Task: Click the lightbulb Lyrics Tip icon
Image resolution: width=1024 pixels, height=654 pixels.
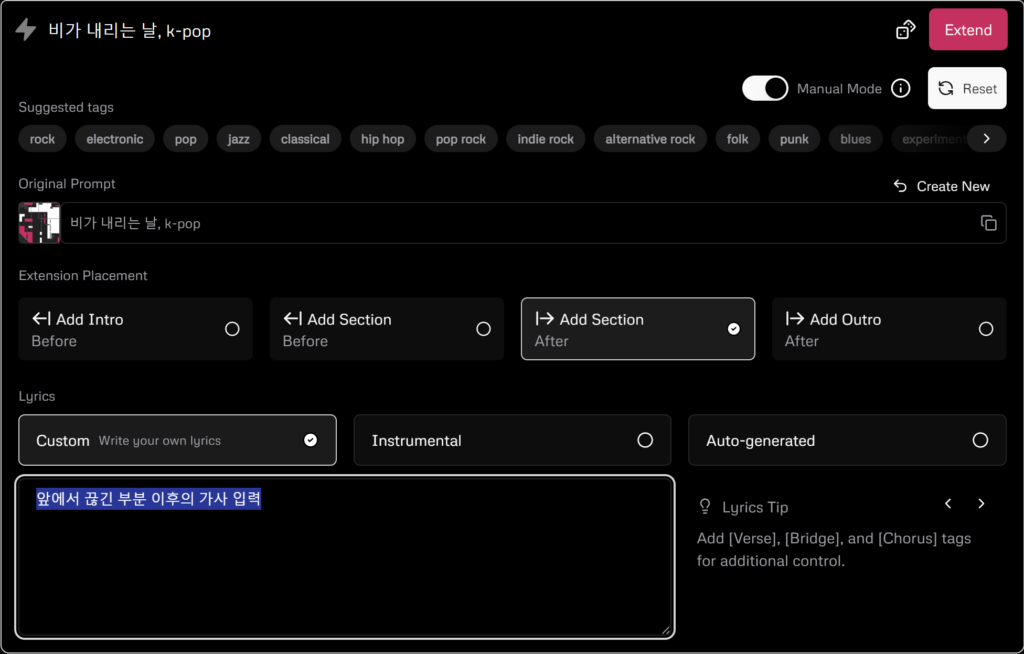Action: pos(705,507)
